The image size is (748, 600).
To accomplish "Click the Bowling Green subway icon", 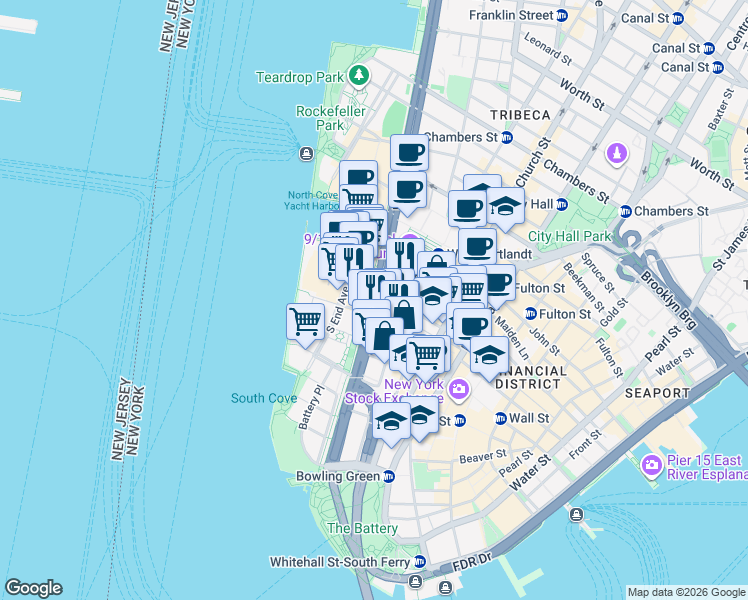I will (389, 476).
